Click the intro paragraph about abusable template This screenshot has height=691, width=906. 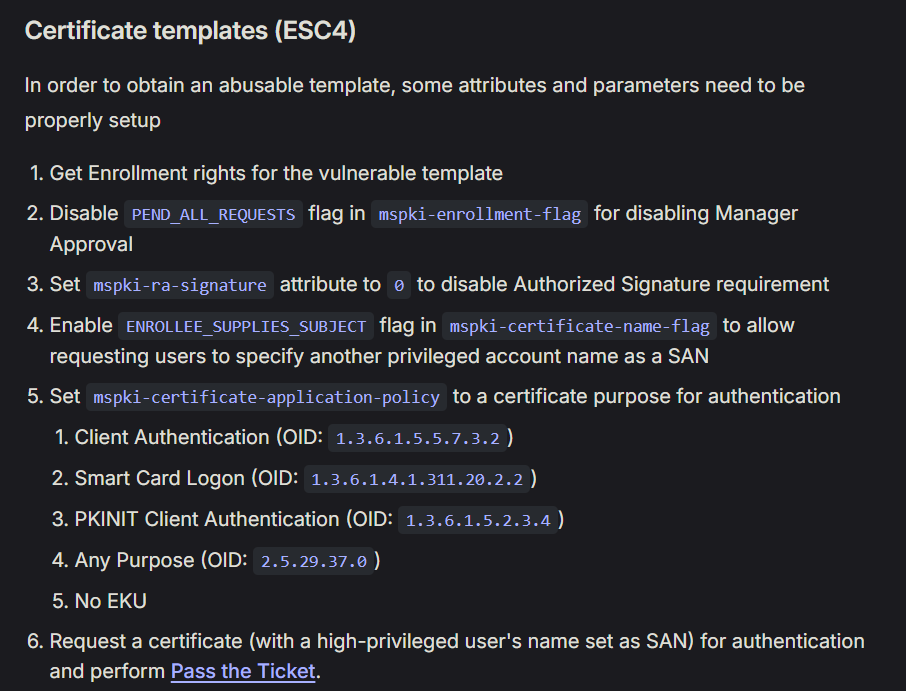[x=414, y=103]
